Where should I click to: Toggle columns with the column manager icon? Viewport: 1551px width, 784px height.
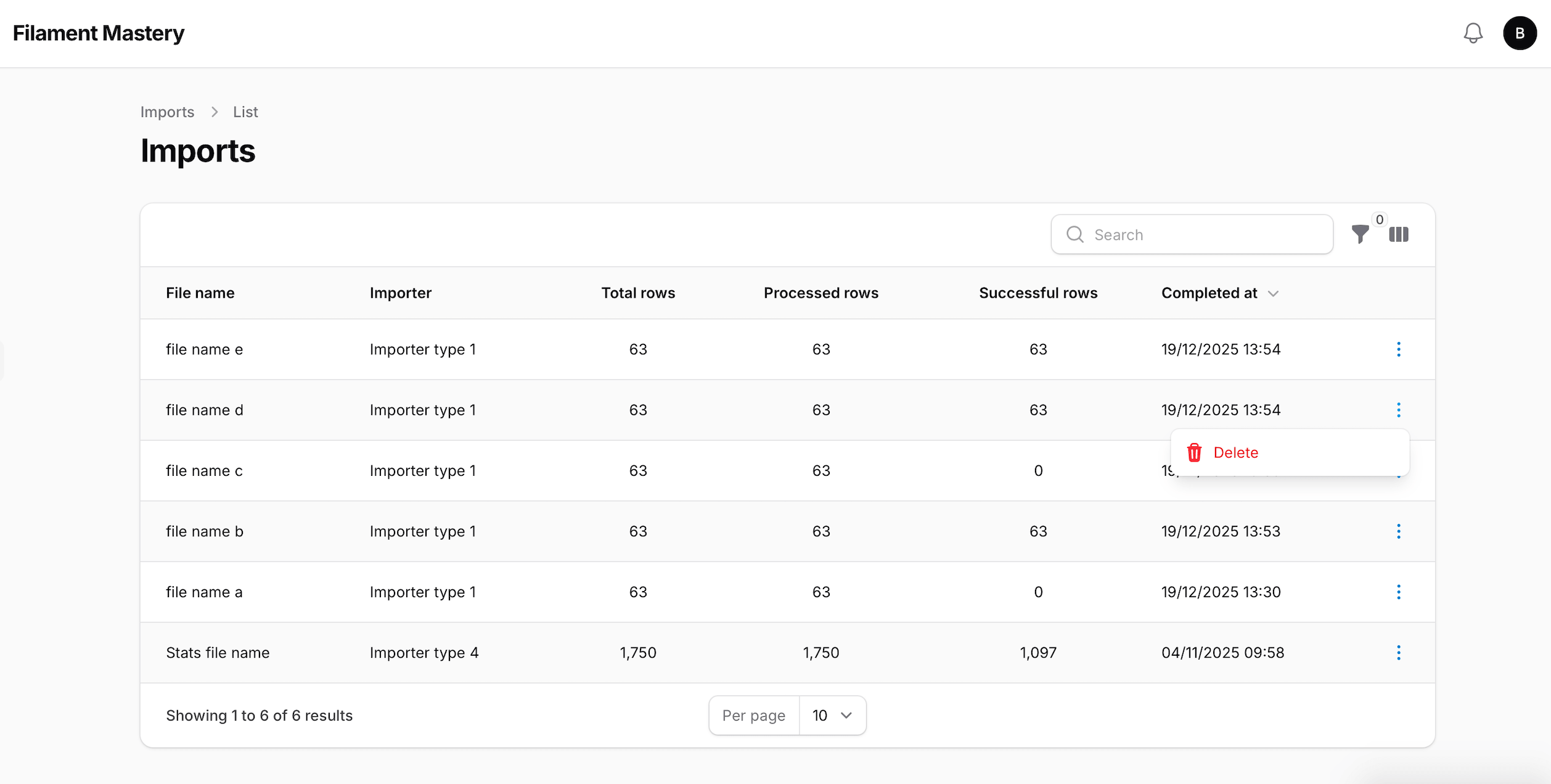tap(1398, 234)
